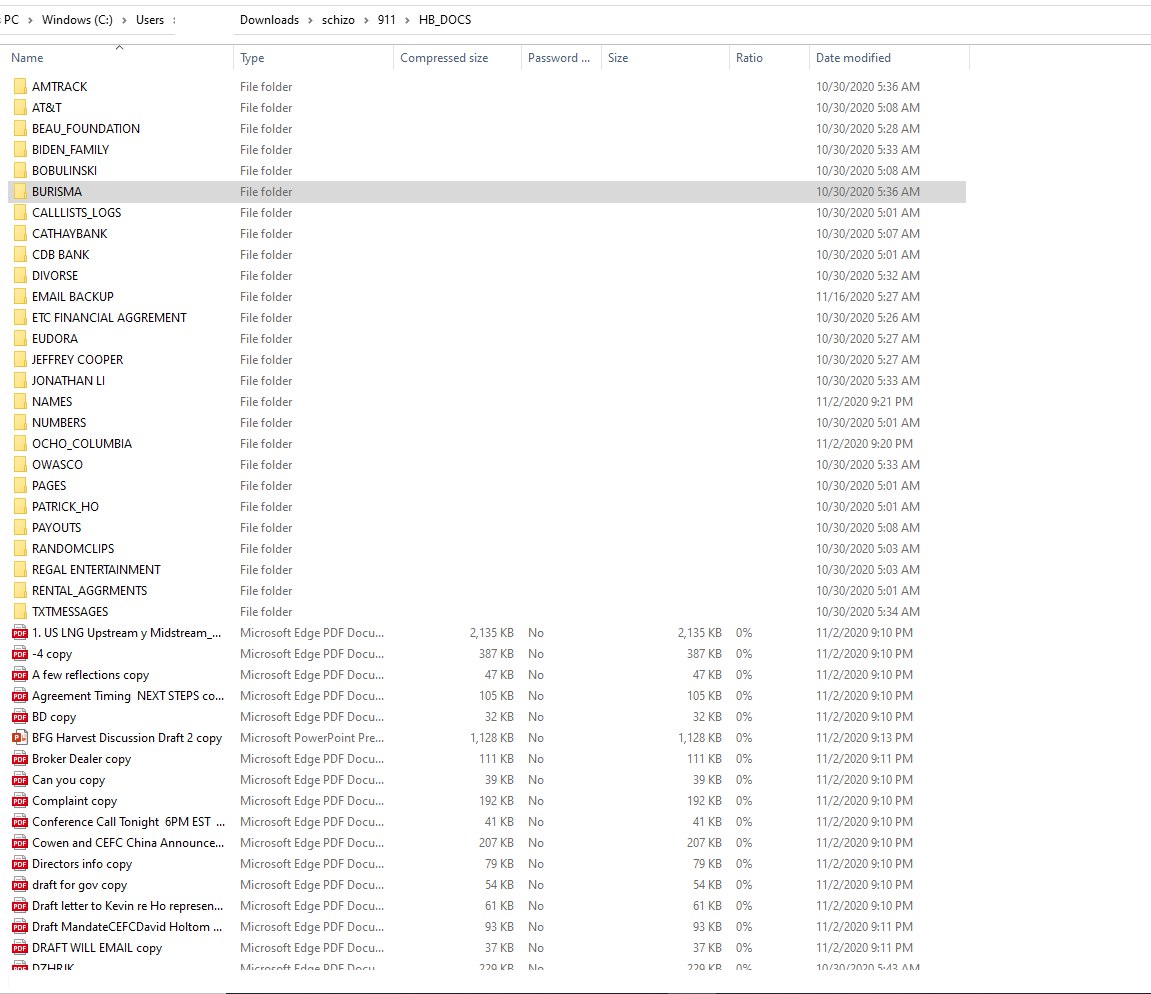Toggle sort arrow above Name column

tap(120, 48)
